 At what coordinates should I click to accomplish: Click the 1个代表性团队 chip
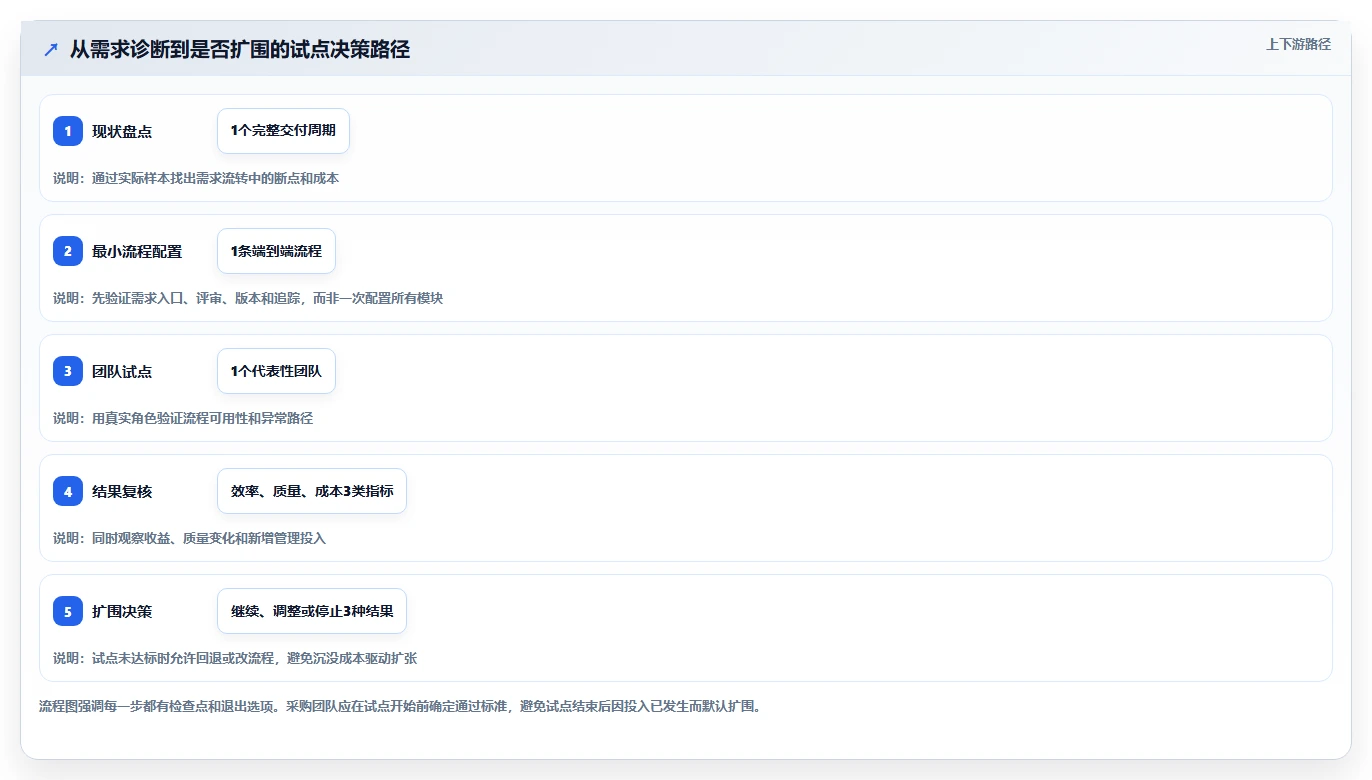[276, 371]
